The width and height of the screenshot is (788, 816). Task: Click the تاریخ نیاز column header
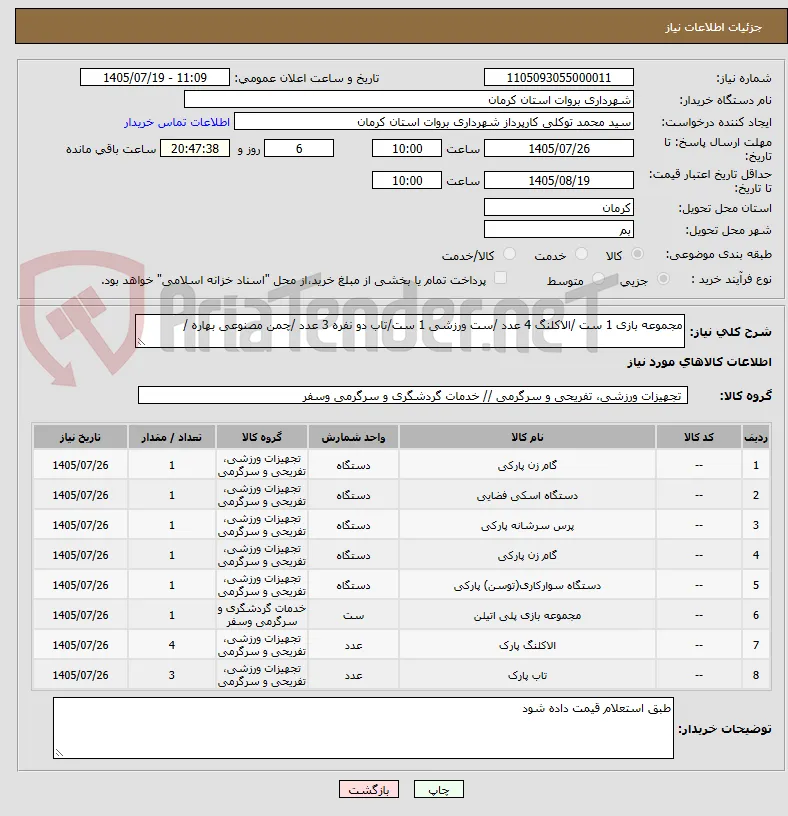[x=80, y=437]
